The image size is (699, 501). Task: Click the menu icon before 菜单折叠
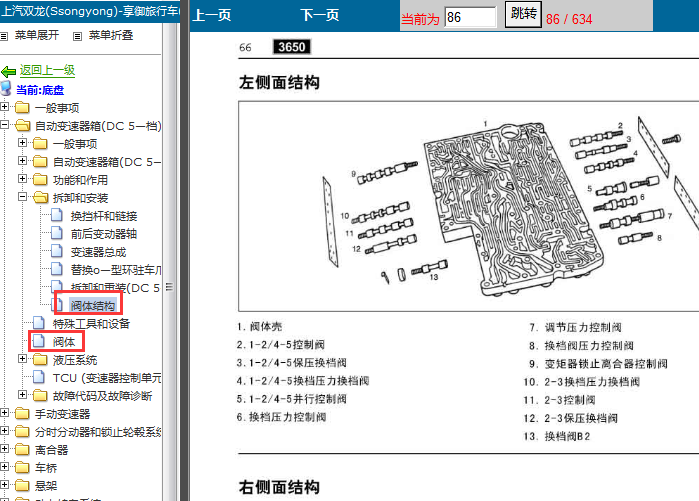tap(78, 37)
